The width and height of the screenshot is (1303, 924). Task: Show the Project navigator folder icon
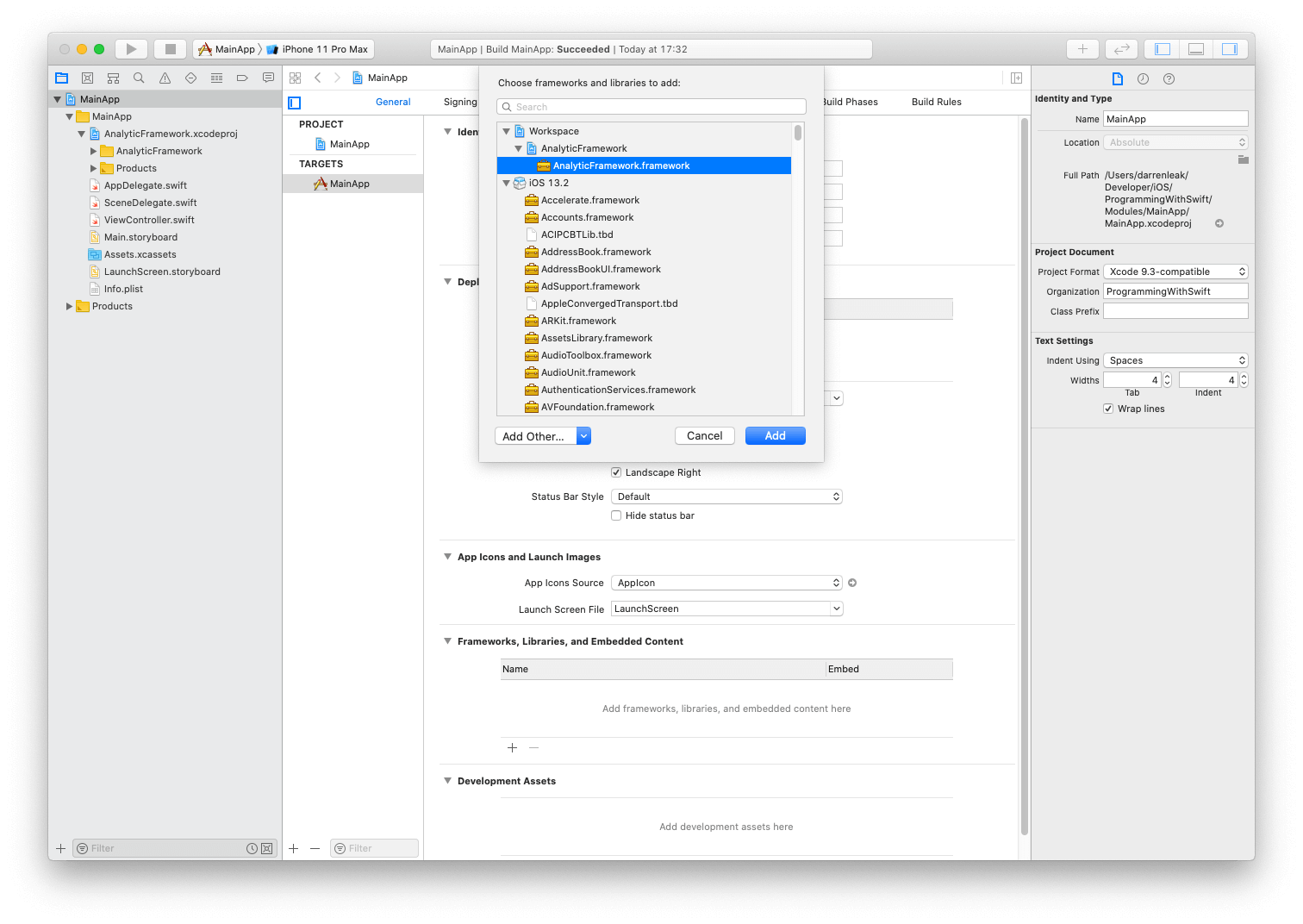[x=61, y=78]
